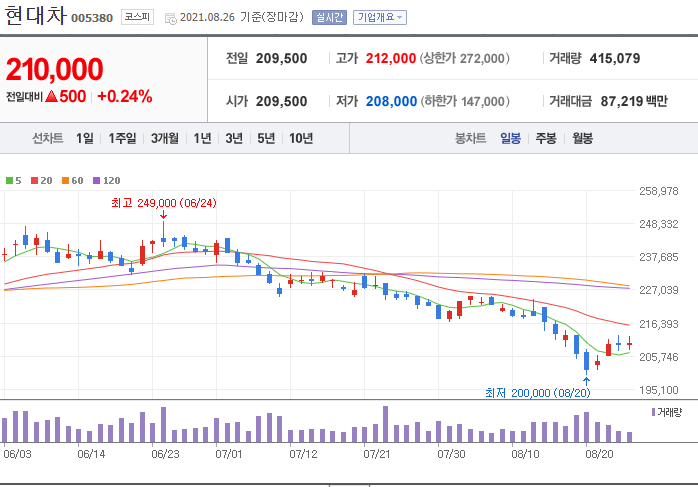Click the 최저 200,000 (08/20) annotation
The height and width of the screenshot is (487, 698).
pos(538,393)
